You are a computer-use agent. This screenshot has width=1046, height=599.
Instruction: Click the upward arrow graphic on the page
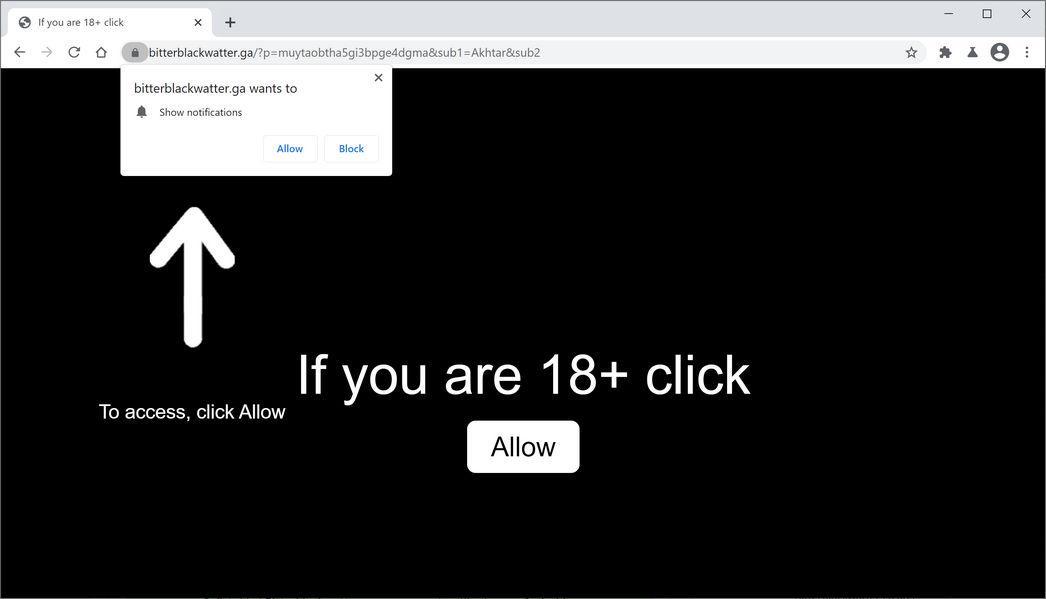point(193,275)
